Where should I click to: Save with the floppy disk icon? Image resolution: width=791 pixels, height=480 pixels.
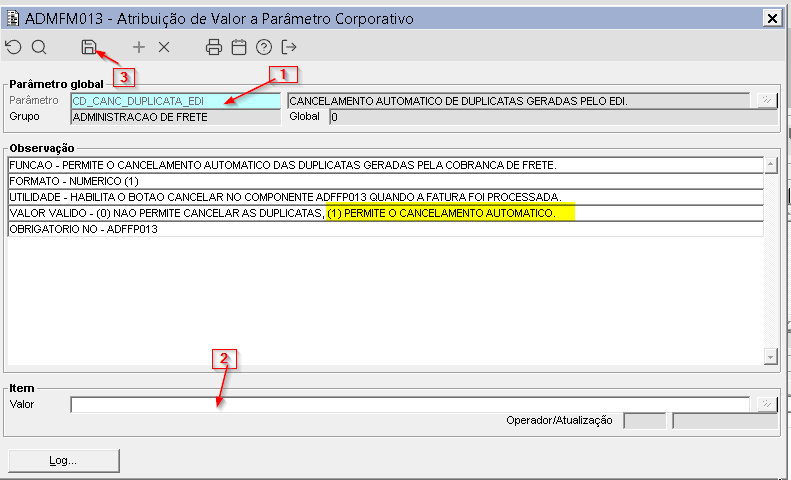[89, 47]
